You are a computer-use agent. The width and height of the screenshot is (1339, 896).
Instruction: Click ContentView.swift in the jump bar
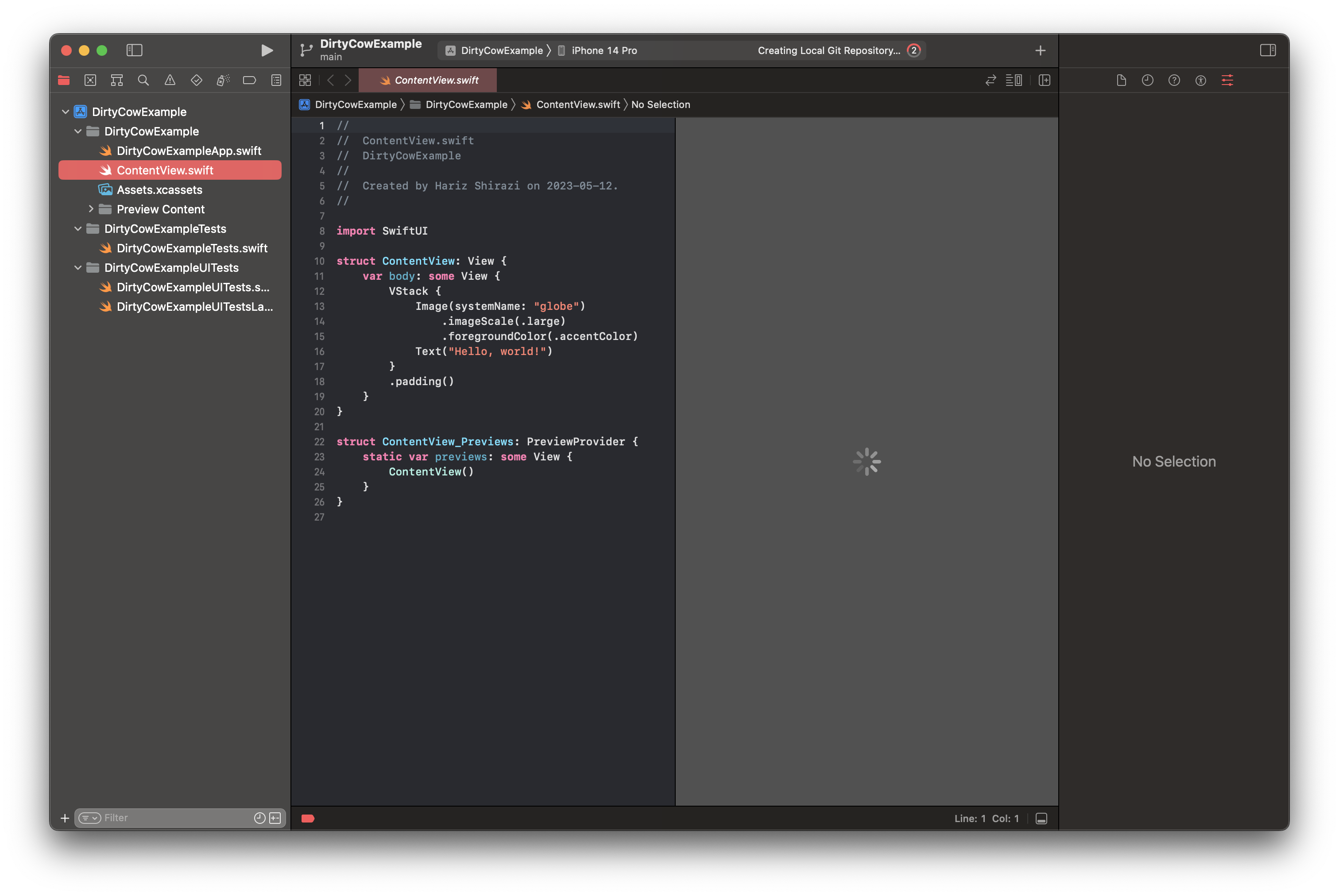[570, 104]
